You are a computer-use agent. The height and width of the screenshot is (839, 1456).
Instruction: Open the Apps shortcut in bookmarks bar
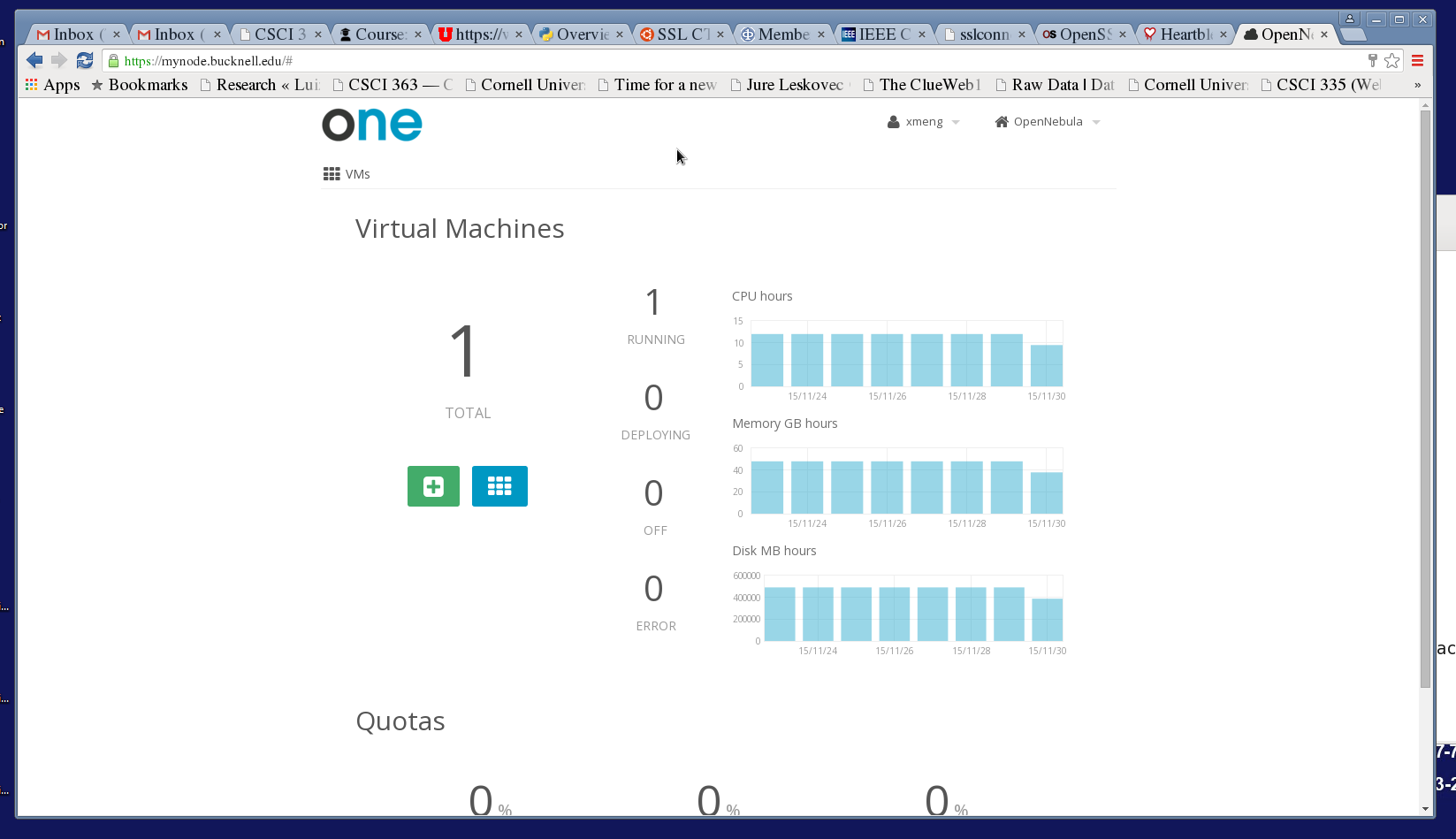[x=52, y=85]
